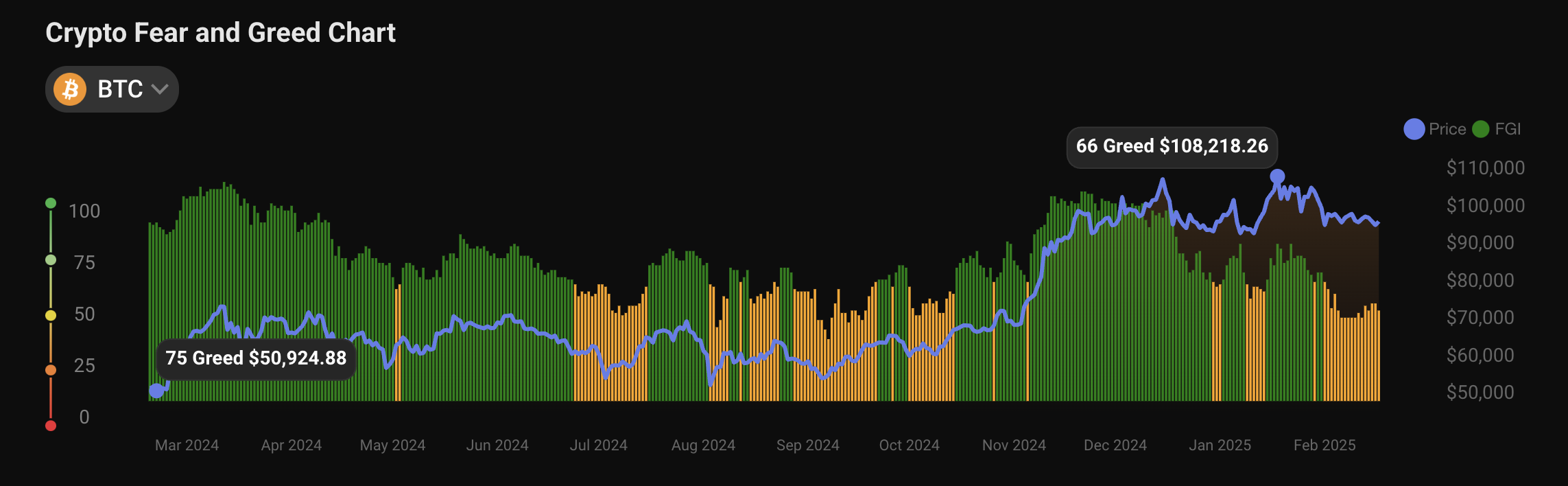Toggle the blue Price legend circle
Image resolution: width=1568 pixels, height=486 pixels.
1414,129
